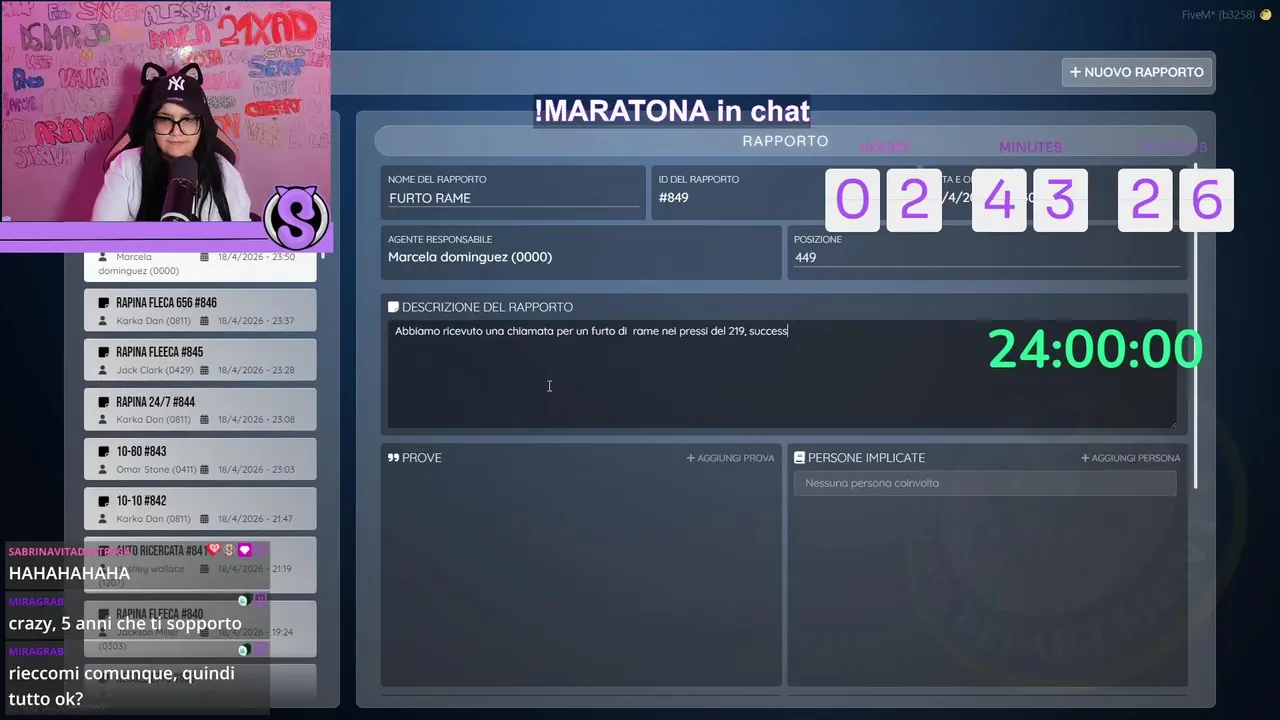Click the report ID value #849
Image resolution: width=1280 pixels, height=720 pixels.
[x=673, y=197]
